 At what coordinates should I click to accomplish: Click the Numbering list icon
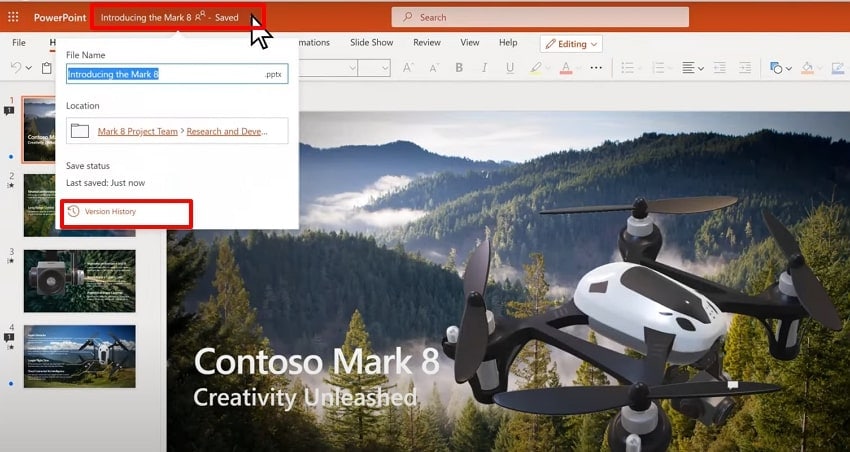point(659,68)
